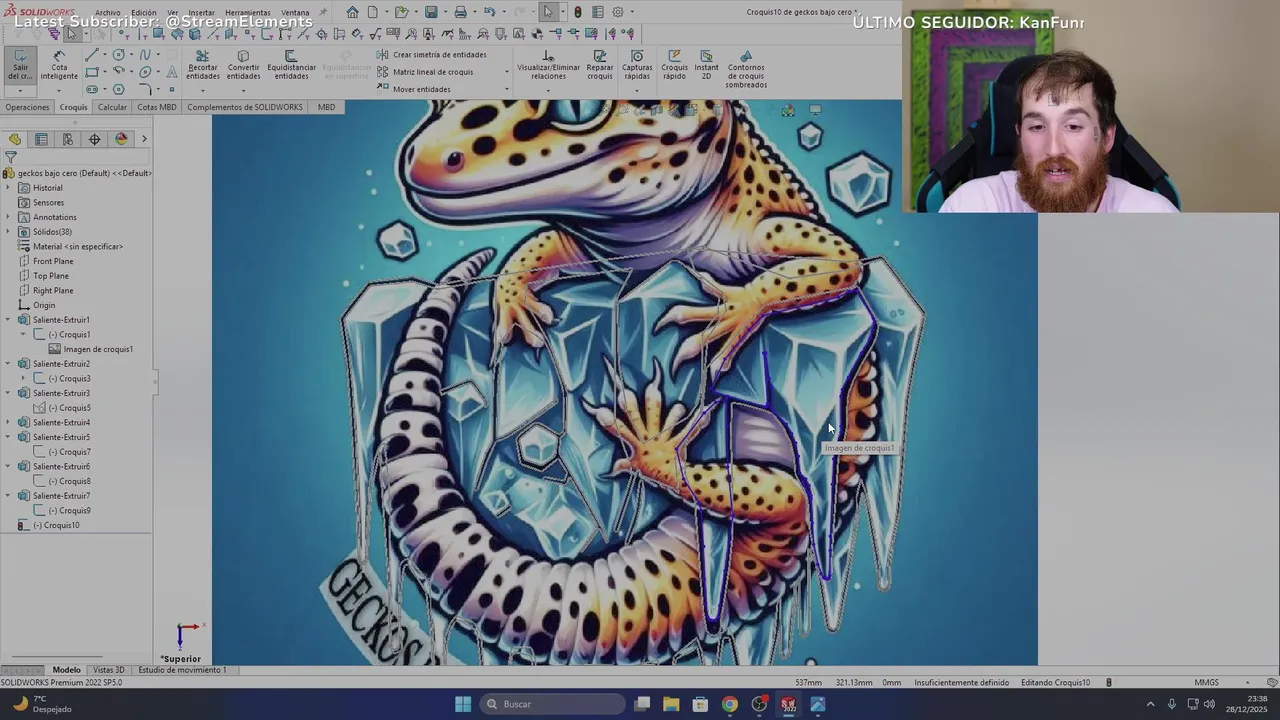This screenshot has width=1280, height=720.
Task: Click the Save icon
Action: [431, 12]
